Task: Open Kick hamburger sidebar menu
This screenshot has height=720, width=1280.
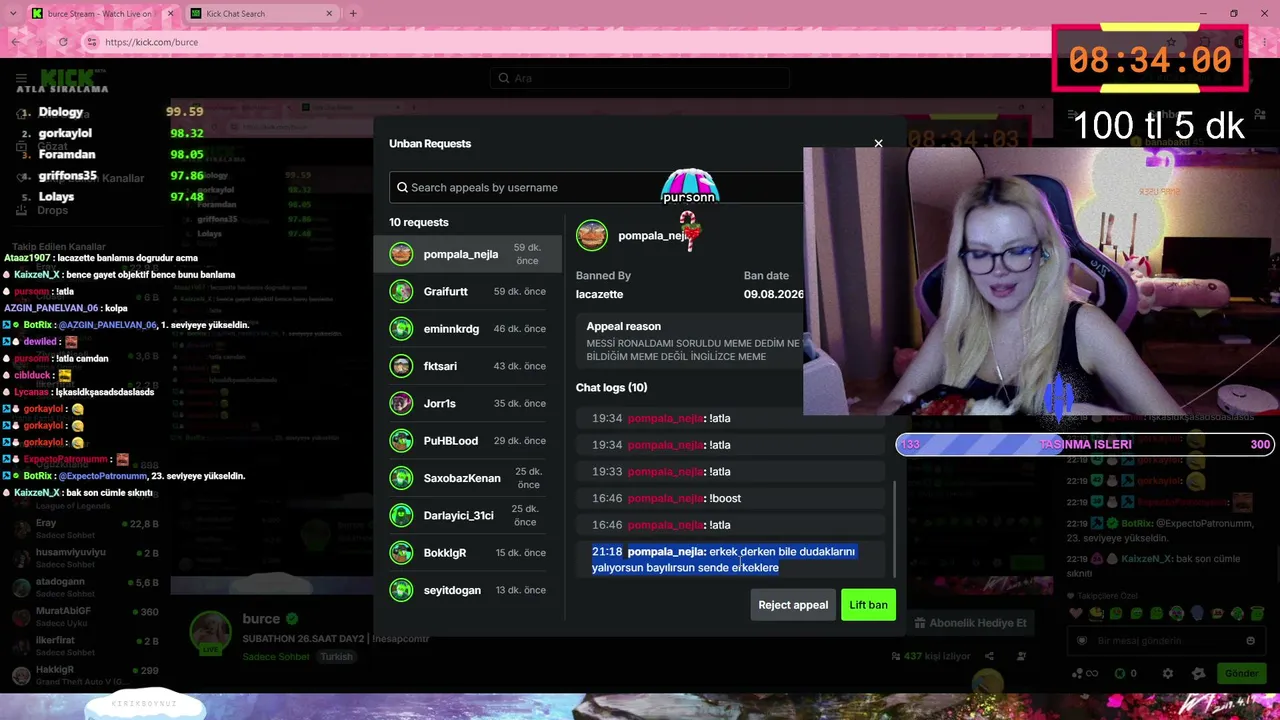Action: tap(21, 78)
